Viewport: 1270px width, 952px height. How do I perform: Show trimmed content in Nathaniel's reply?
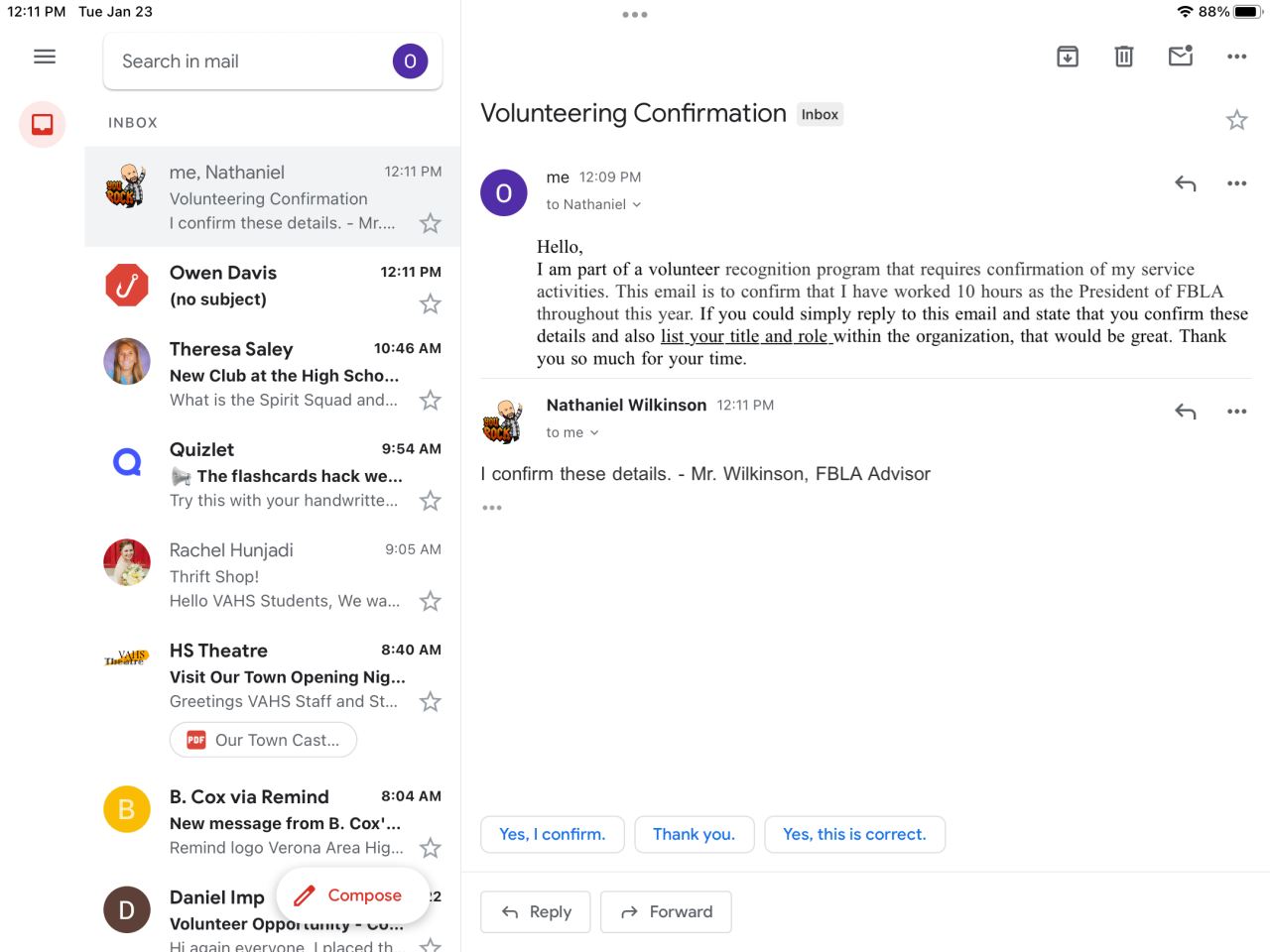tap(492, 508)
